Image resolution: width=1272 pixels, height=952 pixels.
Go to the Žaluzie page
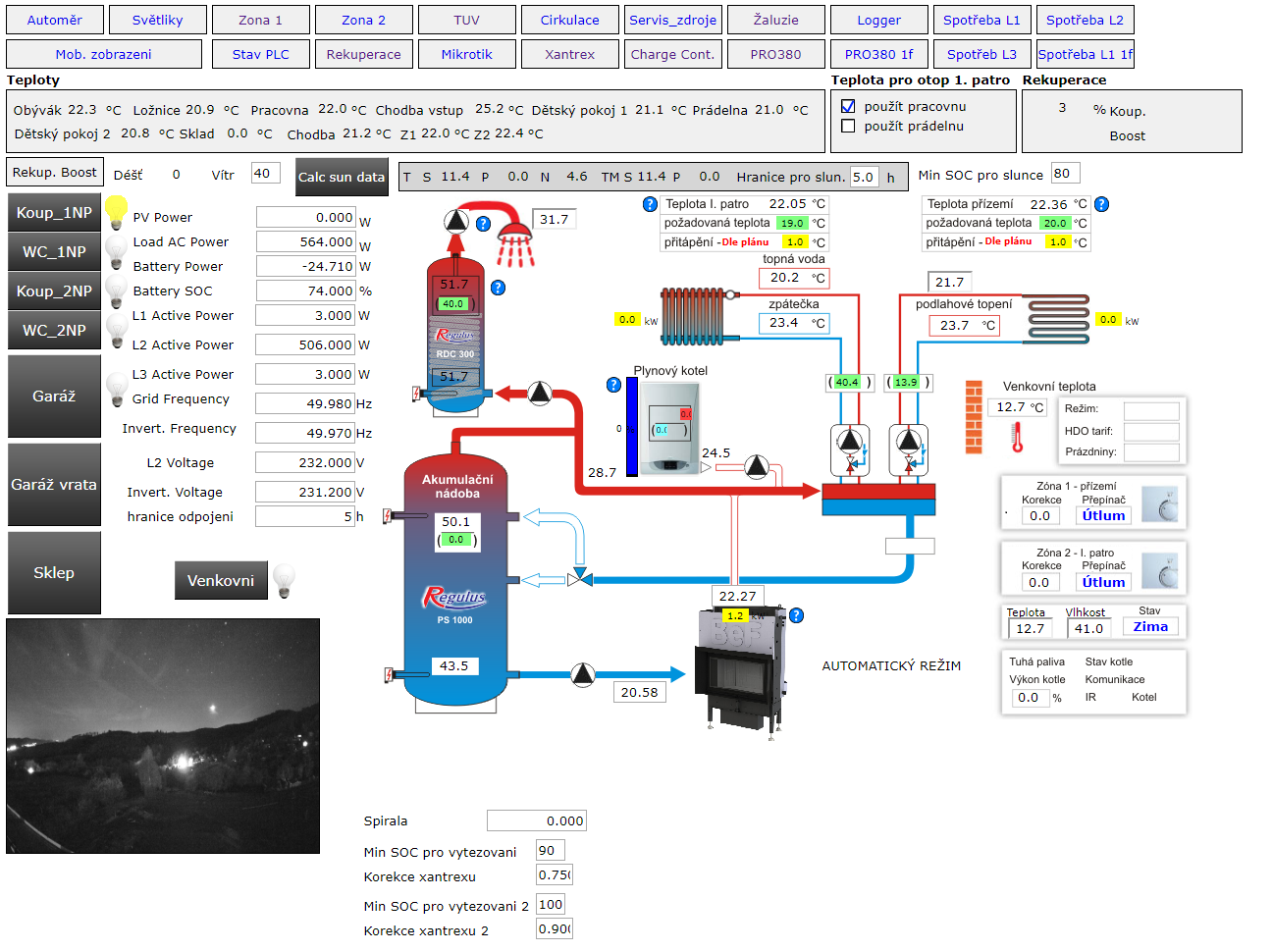coord(775,20)
